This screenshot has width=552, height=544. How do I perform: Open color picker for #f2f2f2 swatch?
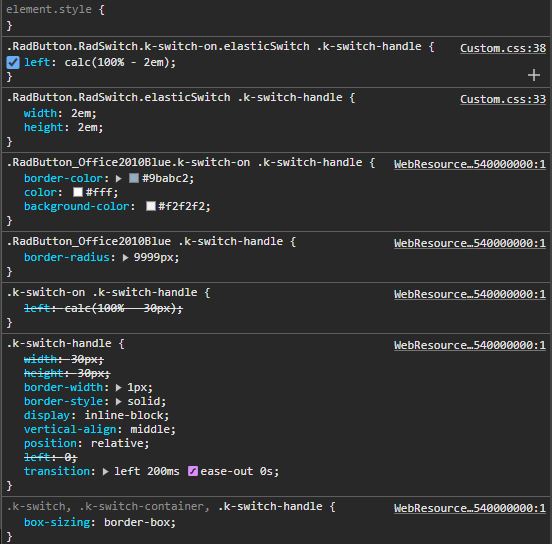[x=151, y=206]
